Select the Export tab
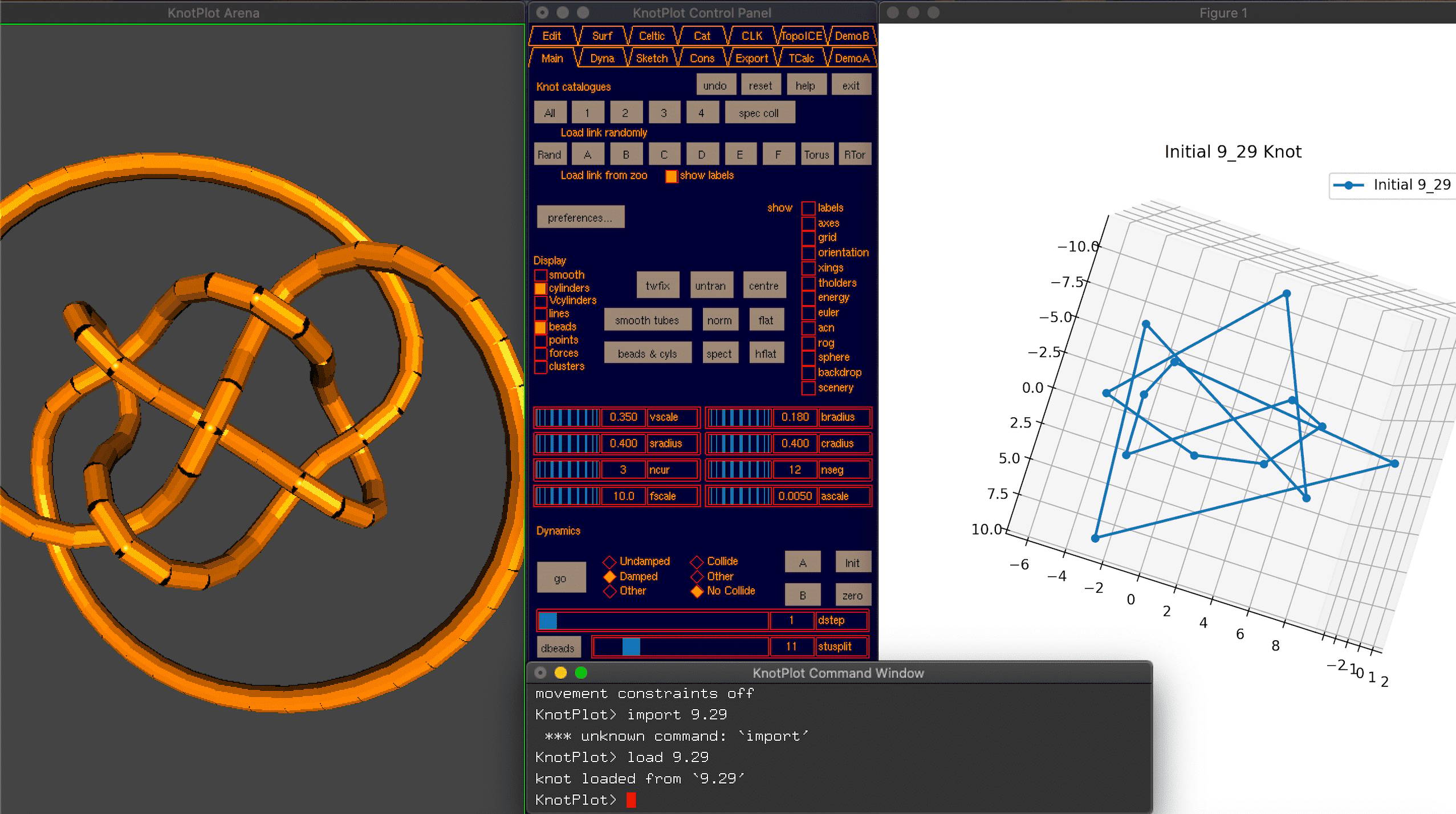 click(751, 58)
